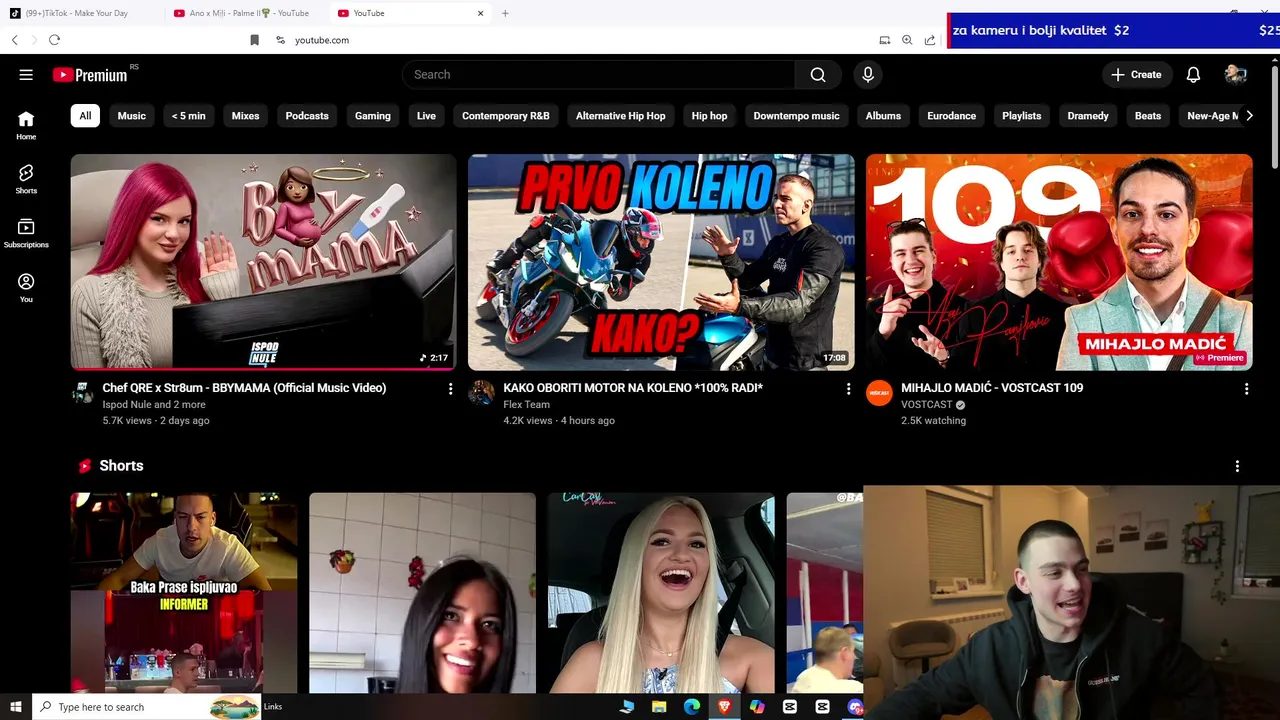The image size is (1280, 720).
Task: Select the < 5 min filter chip
Action: 188,116
